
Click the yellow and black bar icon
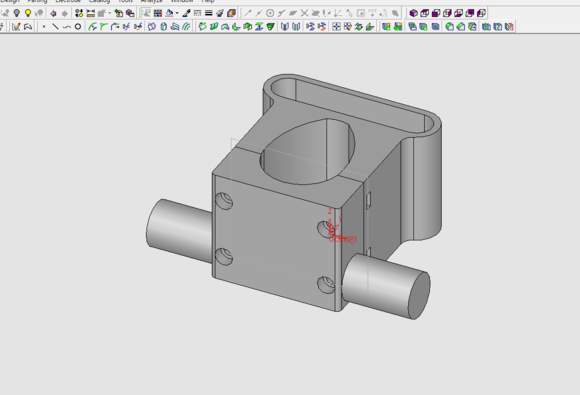(91, 13)
